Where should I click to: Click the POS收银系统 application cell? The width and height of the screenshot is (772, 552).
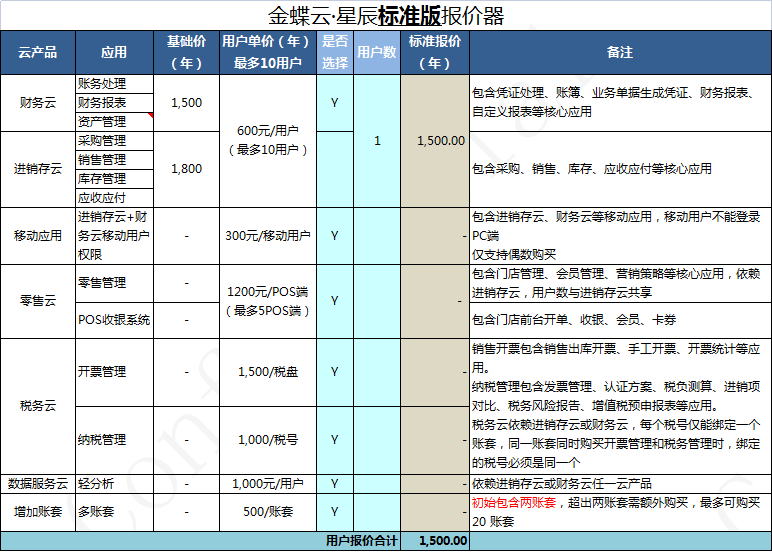pyautogui.click(x=115, y=321)
